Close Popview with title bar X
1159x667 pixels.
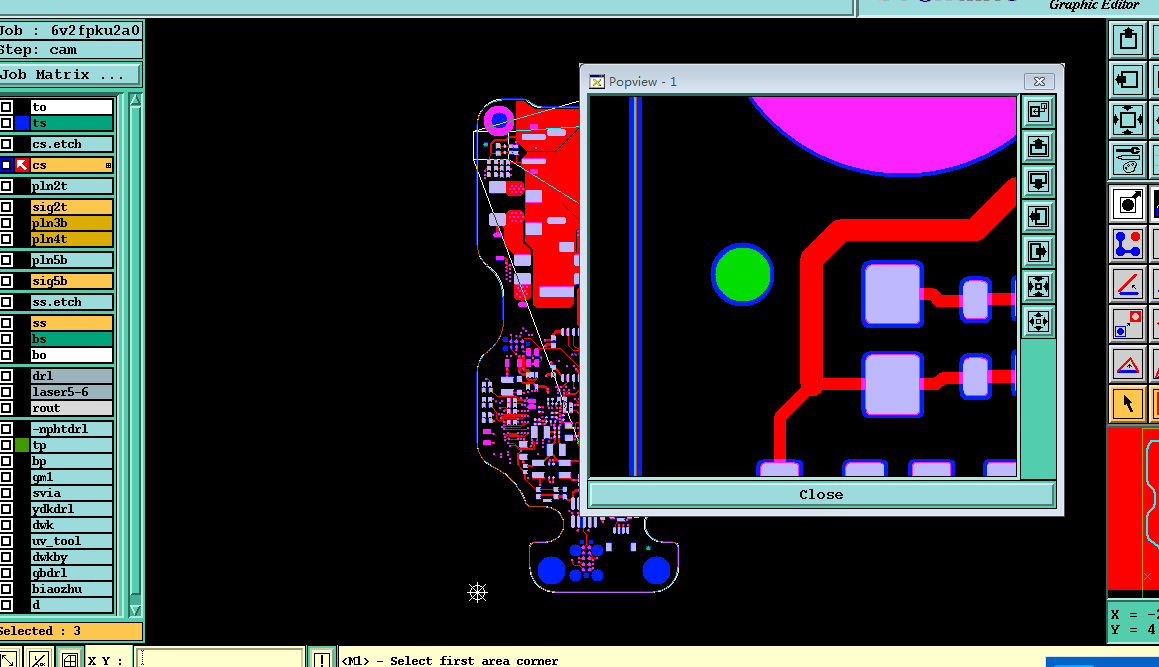(1039, 81)
